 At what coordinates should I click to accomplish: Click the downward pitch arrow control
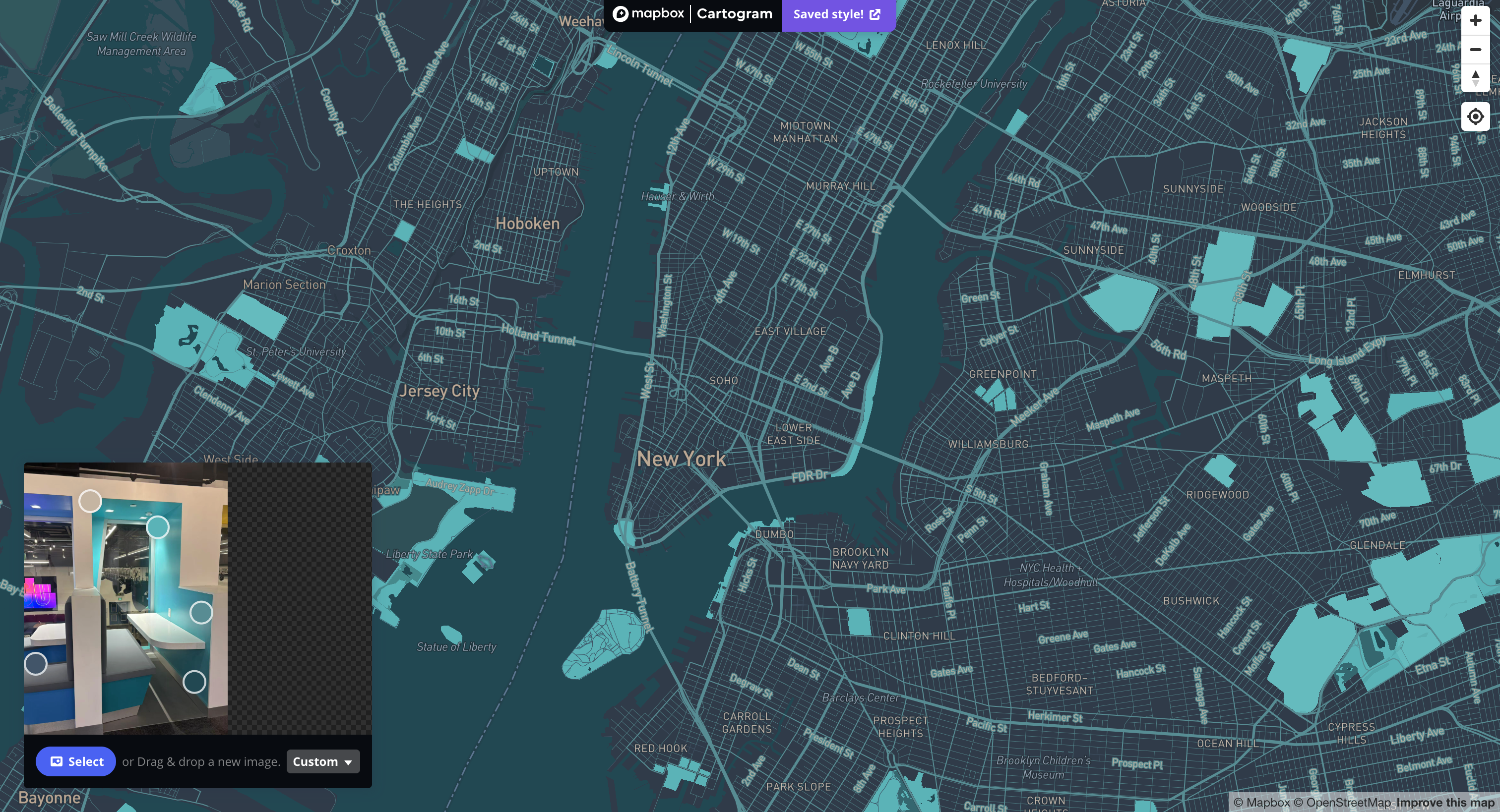(1475, 83)
